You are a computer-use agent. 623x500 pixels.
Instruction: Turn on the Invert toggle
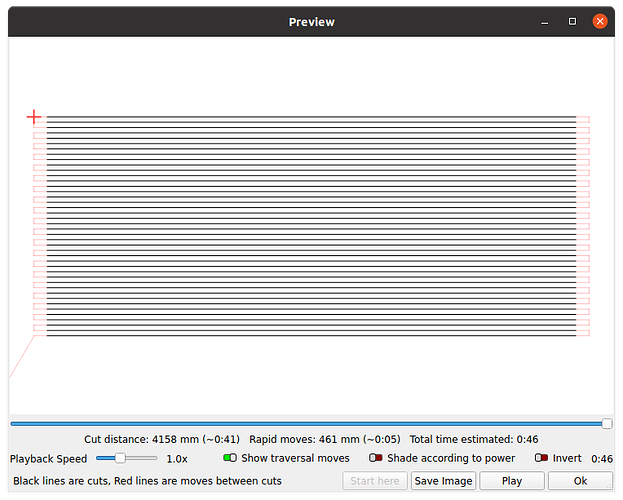click(x=541, y=458)
